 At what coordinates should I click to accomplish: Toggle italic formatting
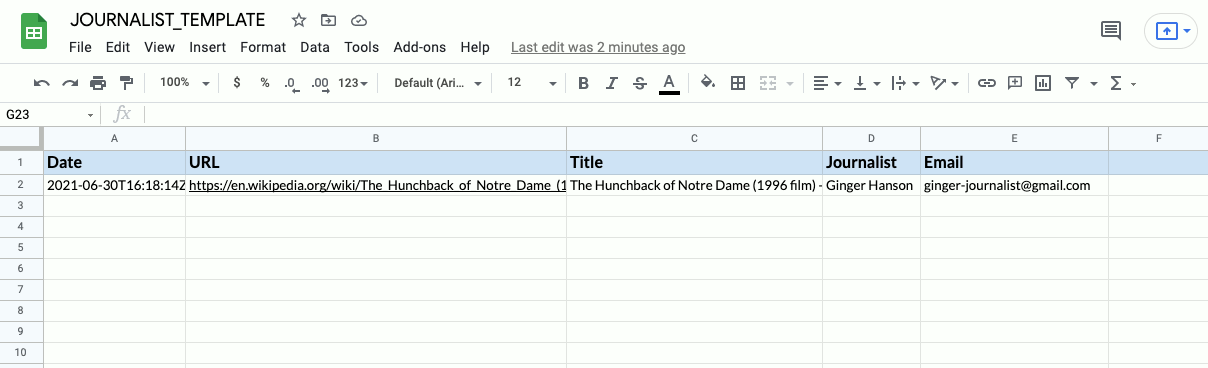coord(612,83)
